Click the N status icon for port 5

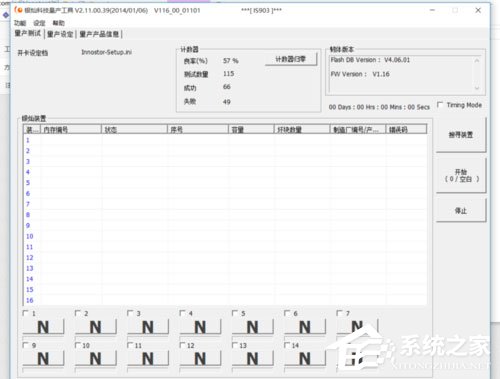point(252,327)
